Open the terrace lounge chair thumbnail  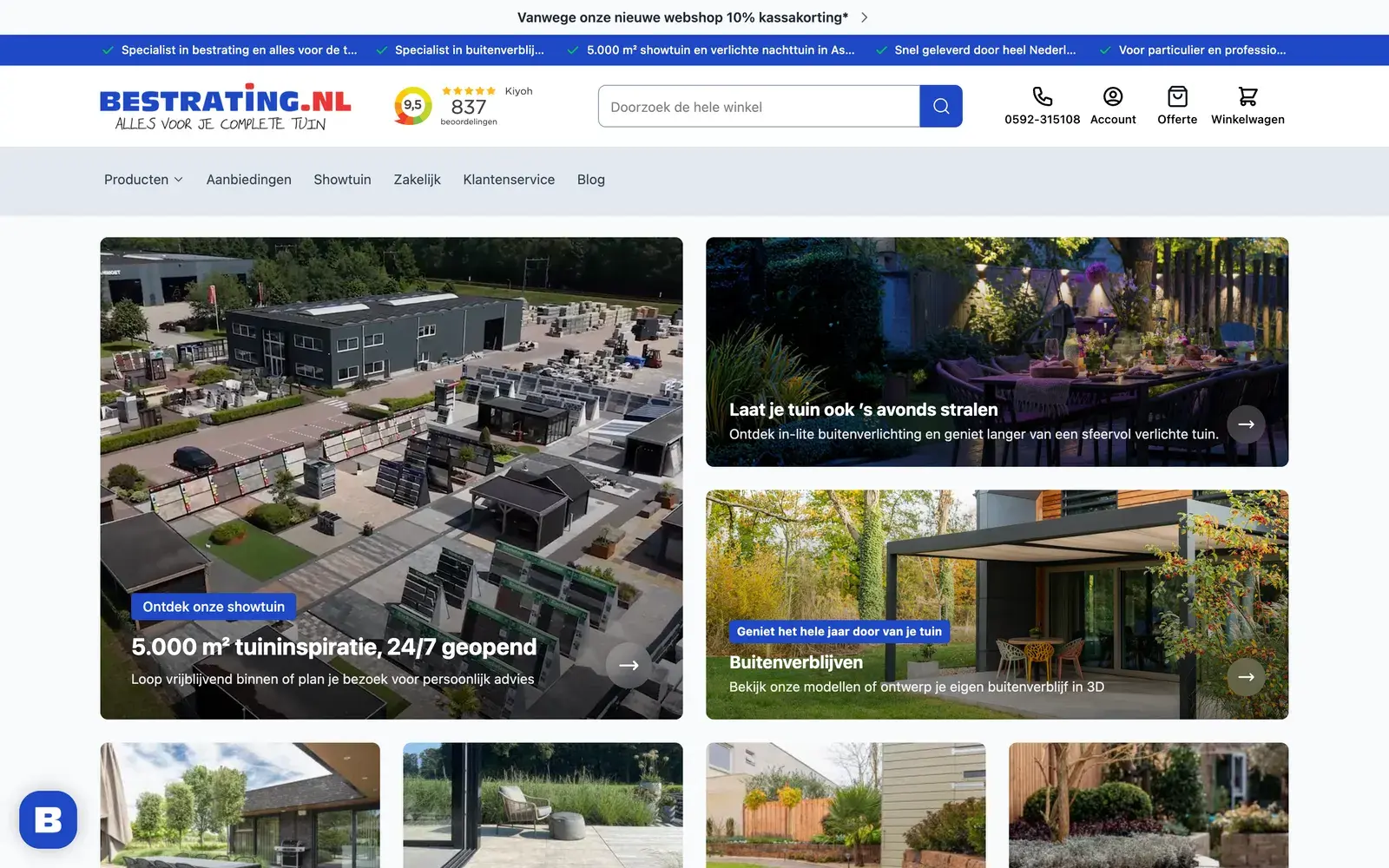click(543, 806)
